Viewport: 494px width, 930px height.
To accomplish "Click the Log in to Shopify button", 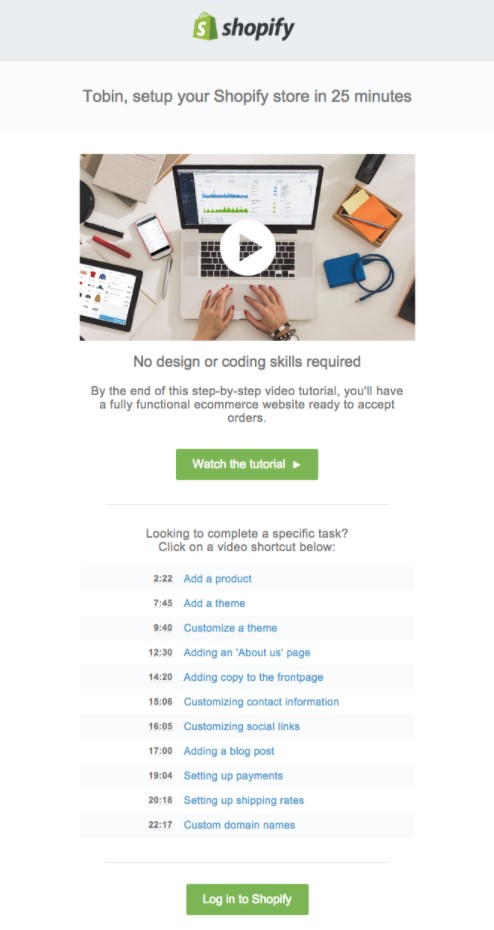I will 247,899.
